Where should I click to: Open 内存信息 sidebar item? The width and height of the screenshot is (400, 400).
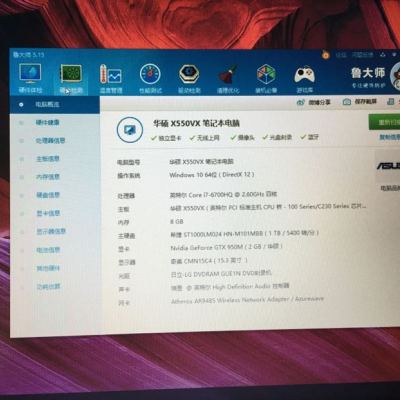click(48, 177)
